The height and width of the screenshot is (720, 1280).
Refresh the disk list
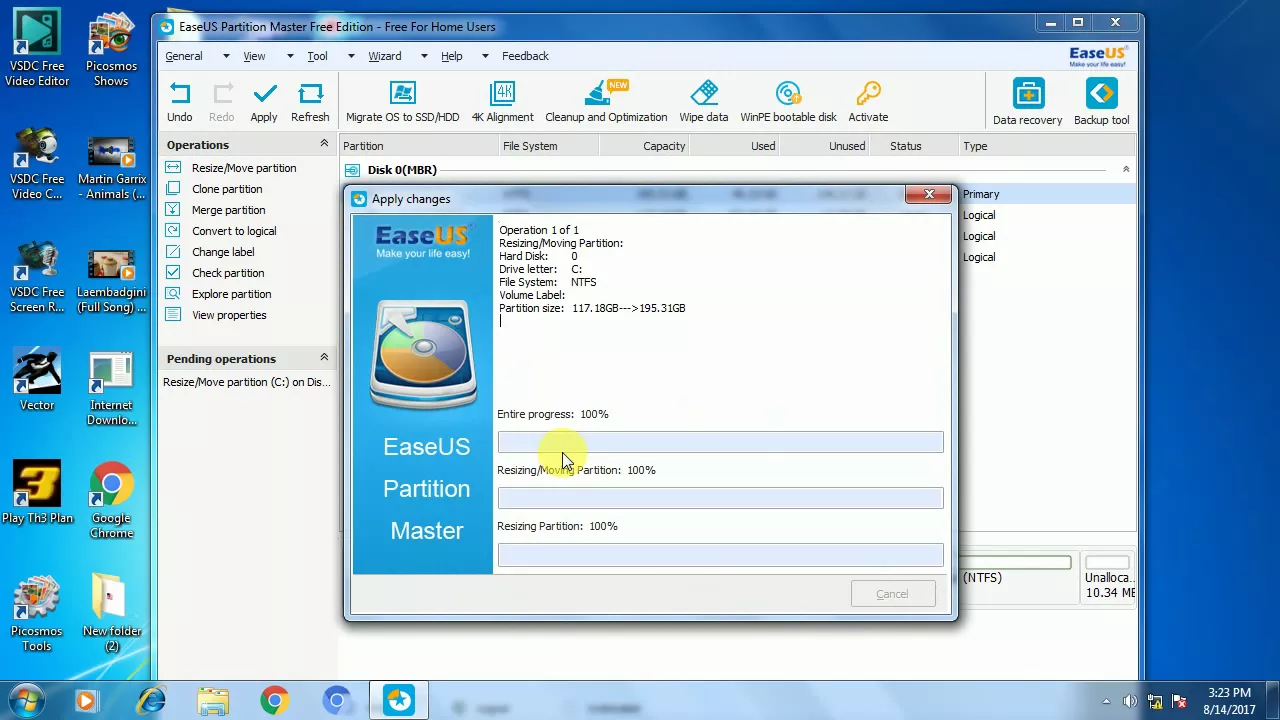pos(310,103)
